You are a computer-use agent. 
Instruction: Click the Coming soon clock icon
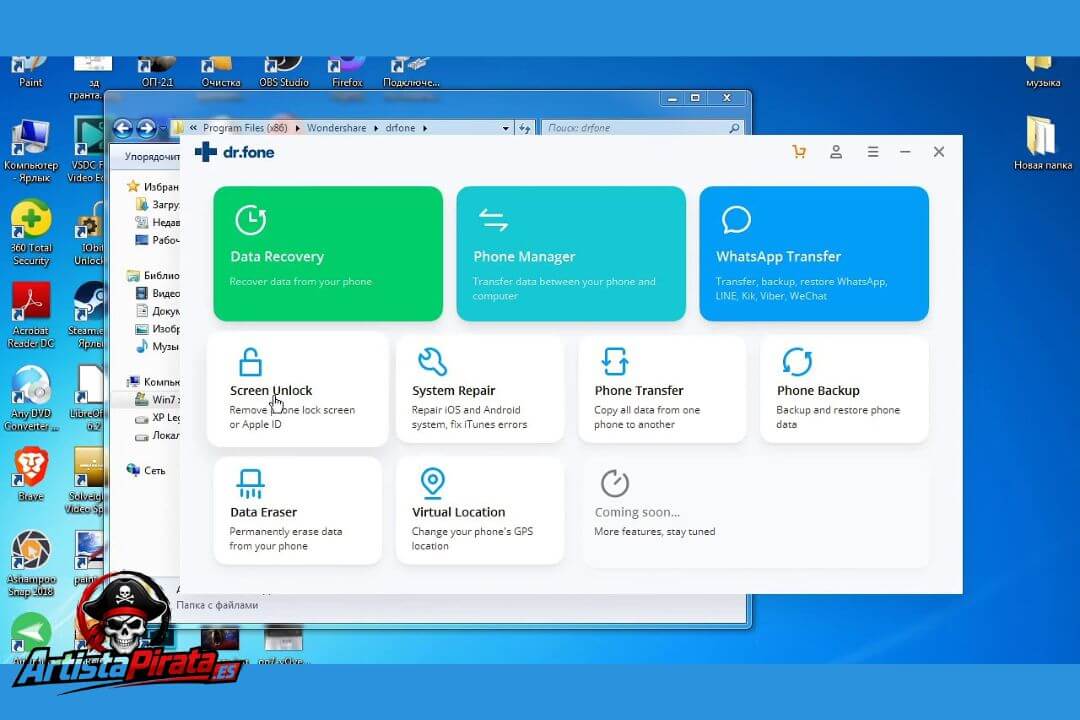click(x=614, y=483)
